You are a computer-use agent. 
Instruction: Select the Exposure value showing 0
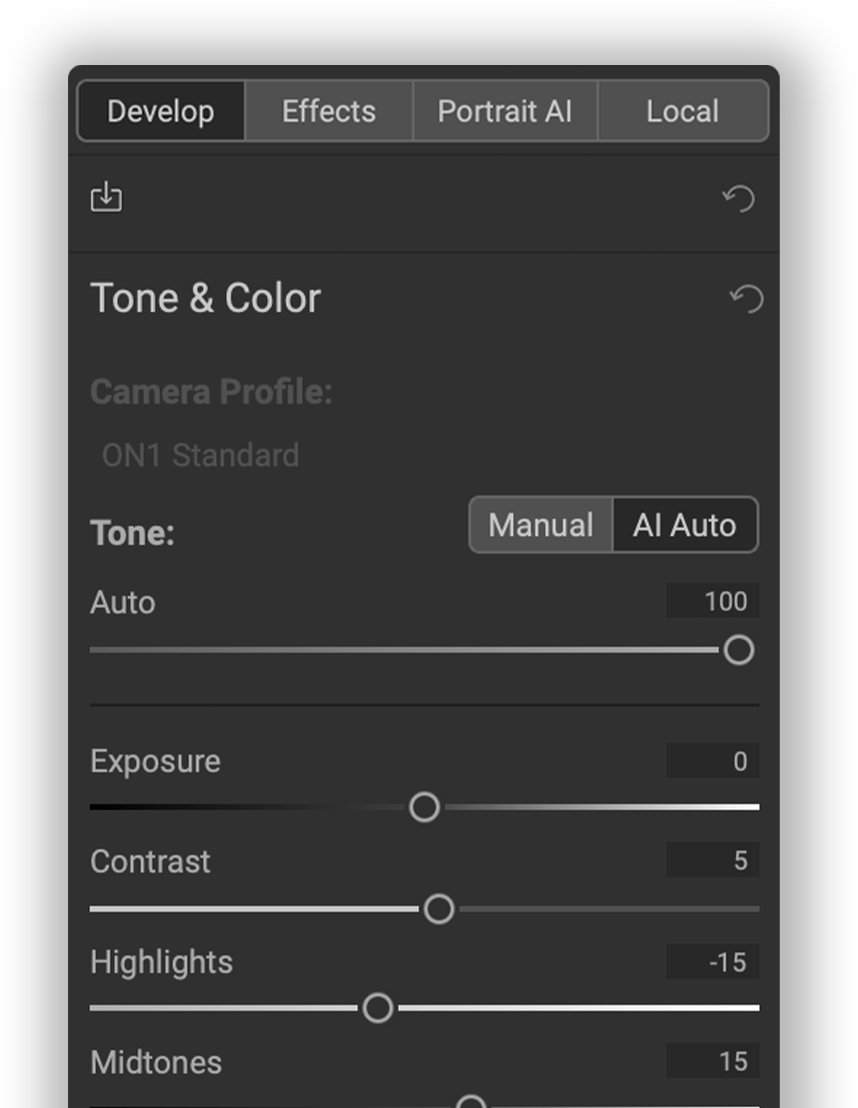(712, 761)
